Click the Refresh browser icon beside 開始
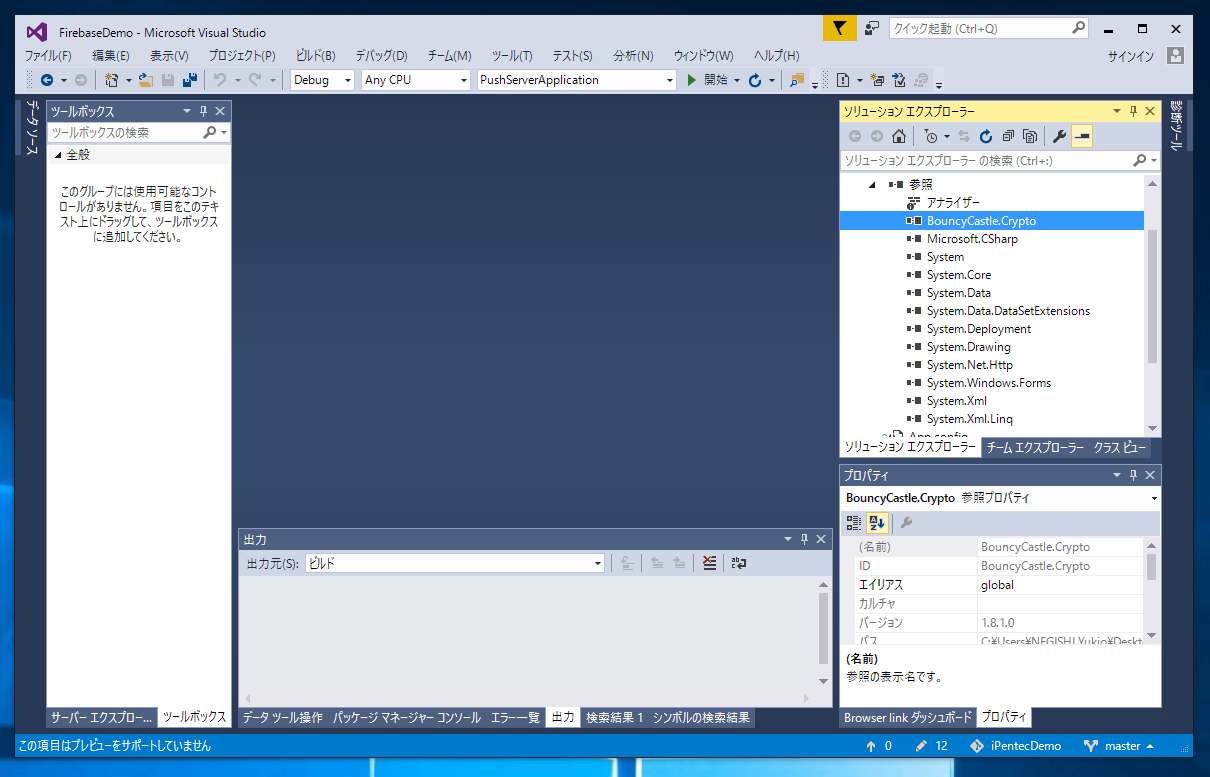This screenshot has height=777, width=1210. (756, 80)
